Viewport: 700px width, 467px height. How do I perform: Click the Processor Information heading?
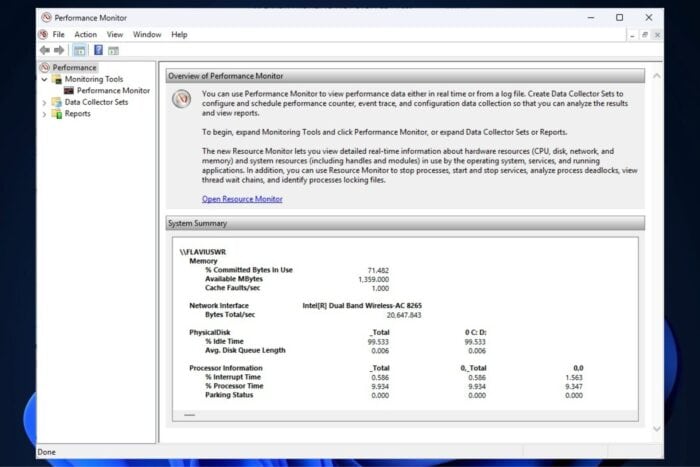click(225, 368)
